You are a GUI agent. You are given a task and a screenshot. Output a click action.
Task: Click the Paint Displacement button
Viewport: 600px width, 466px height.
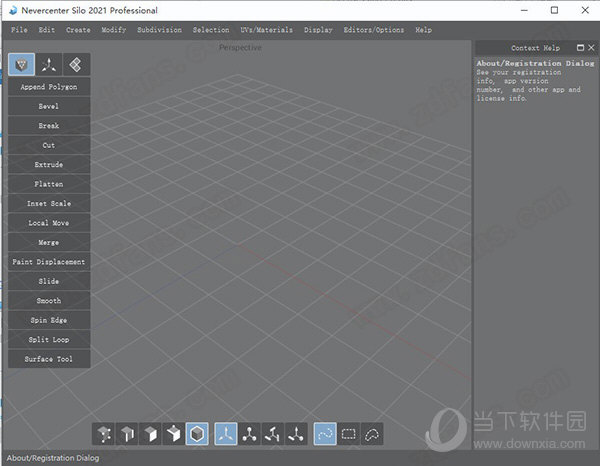click(49, 262)
